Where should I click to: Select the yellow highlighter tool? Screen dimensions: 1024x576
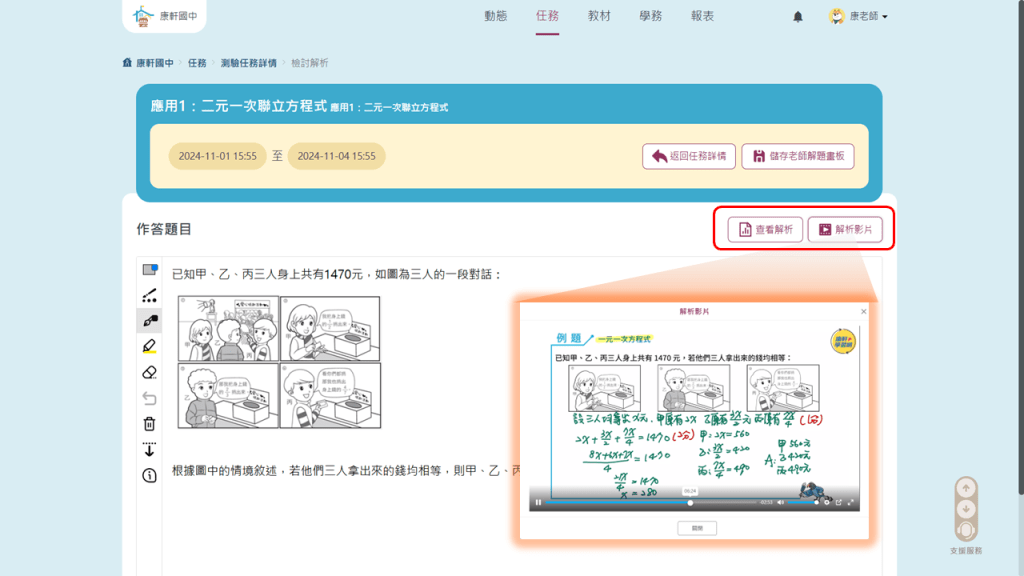[150, 347]
